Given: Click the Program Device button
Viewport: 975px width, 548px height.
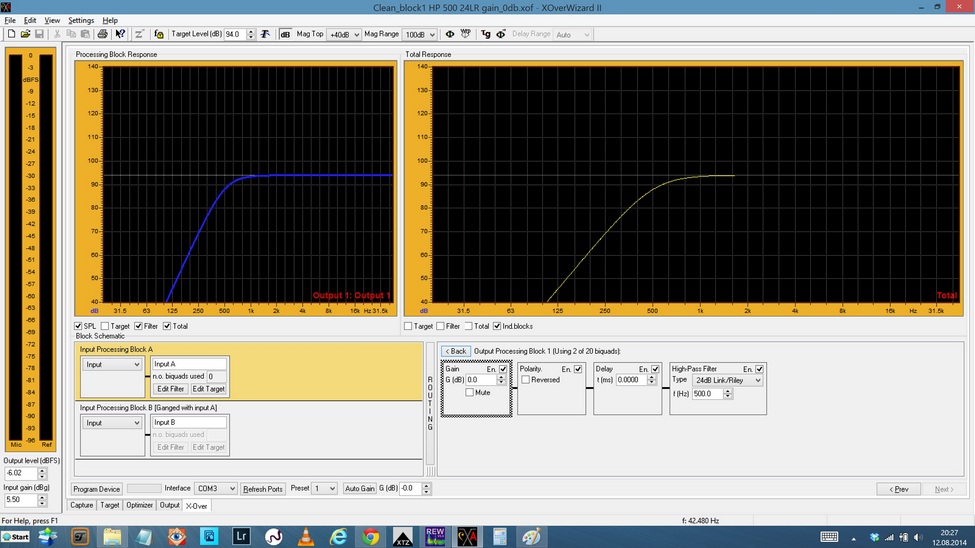Looking at the screenshot, I should [97, 489].
